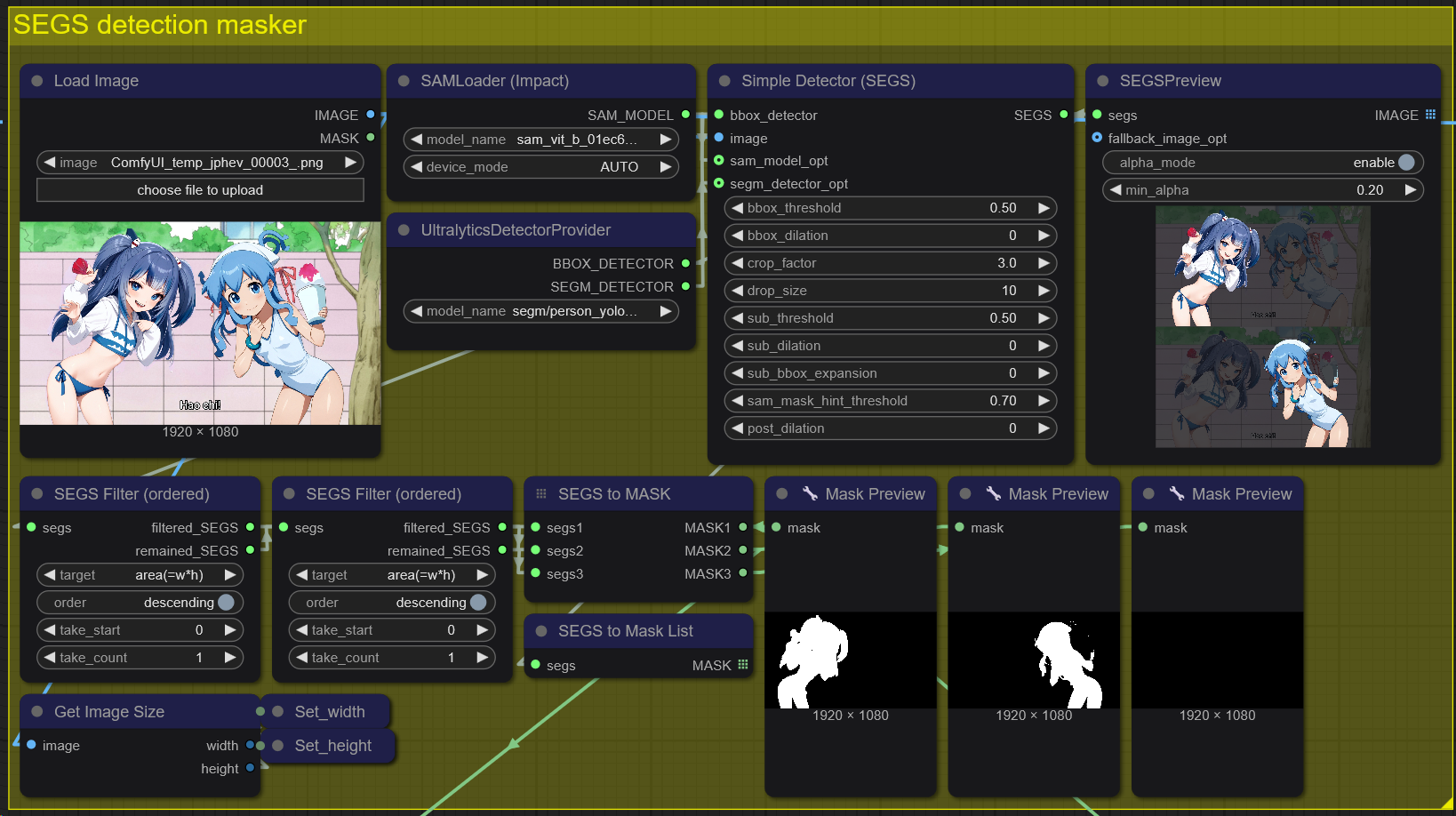Toggle alpha_mode enable switch
This screenshot has height=816, width=1456.
click(1405, 163)
